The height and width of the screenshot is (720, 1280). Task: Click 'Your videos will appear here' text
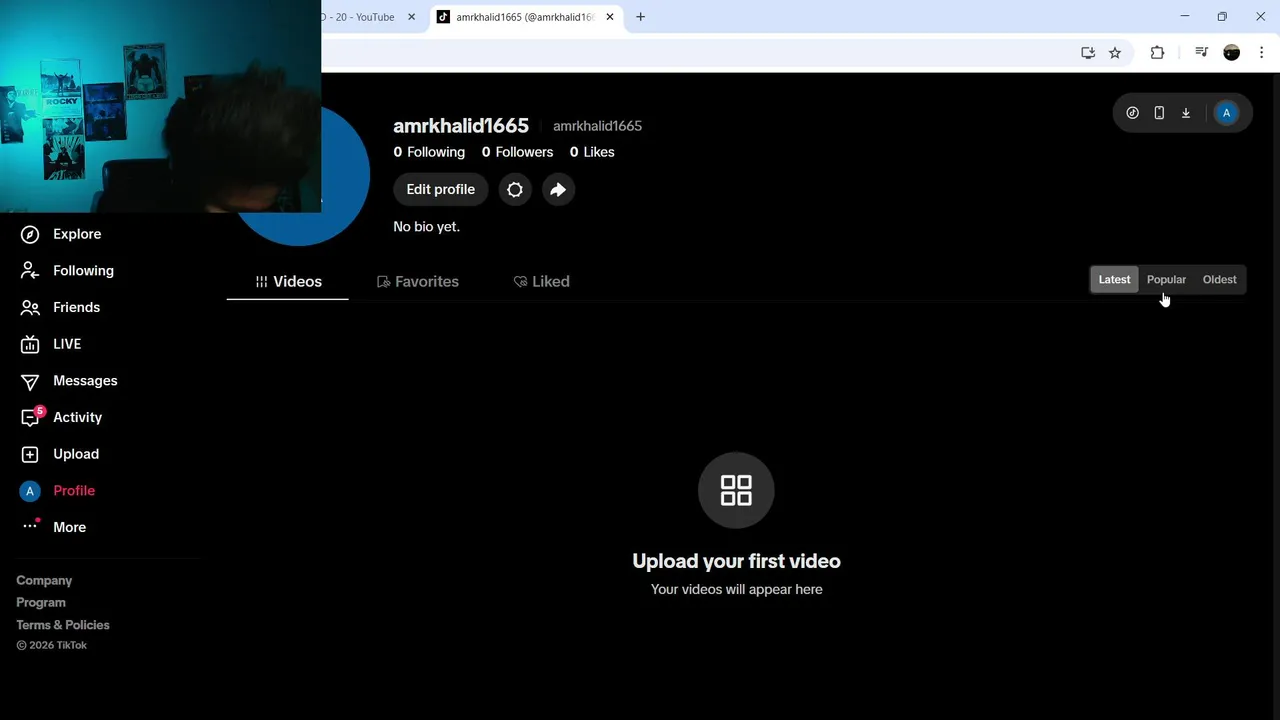tap(736, 589)
